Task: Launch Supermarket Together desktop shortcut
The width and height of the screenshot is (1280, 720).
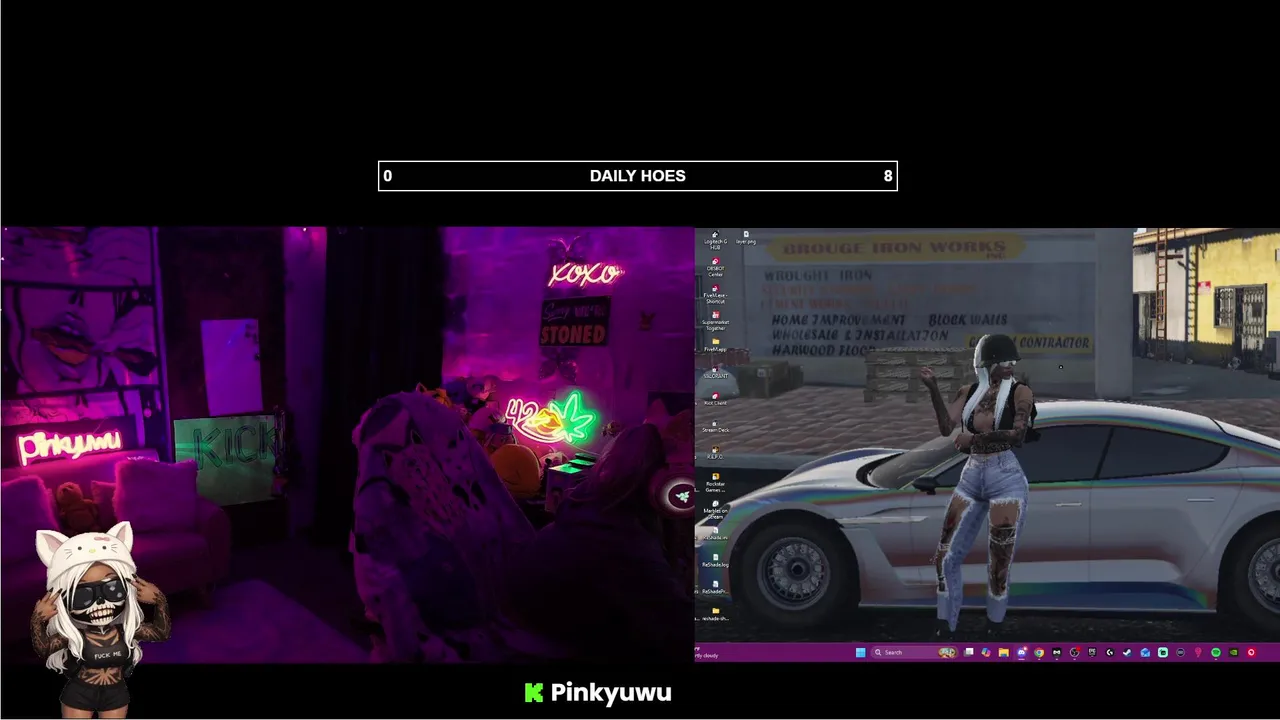Action: [716, 320]
